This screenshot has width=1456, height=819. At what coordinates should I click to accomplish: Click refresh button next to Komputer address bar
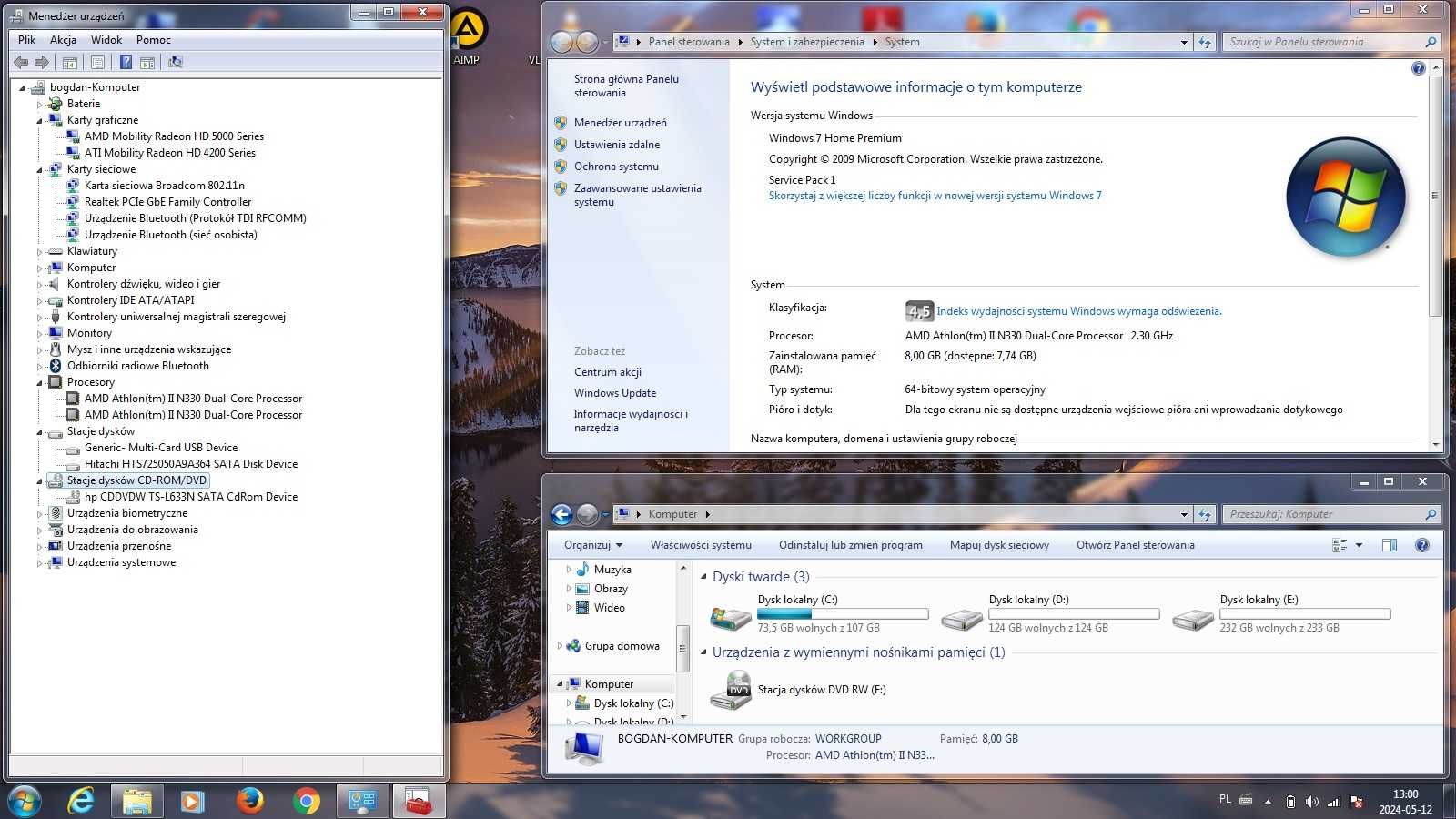1205,514
